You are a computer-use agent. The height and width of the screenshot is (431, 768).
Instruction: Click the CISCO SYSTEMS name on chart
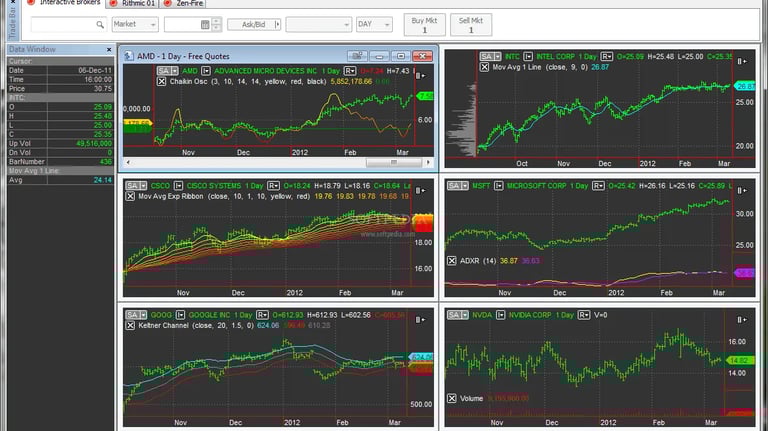[214, 186]
